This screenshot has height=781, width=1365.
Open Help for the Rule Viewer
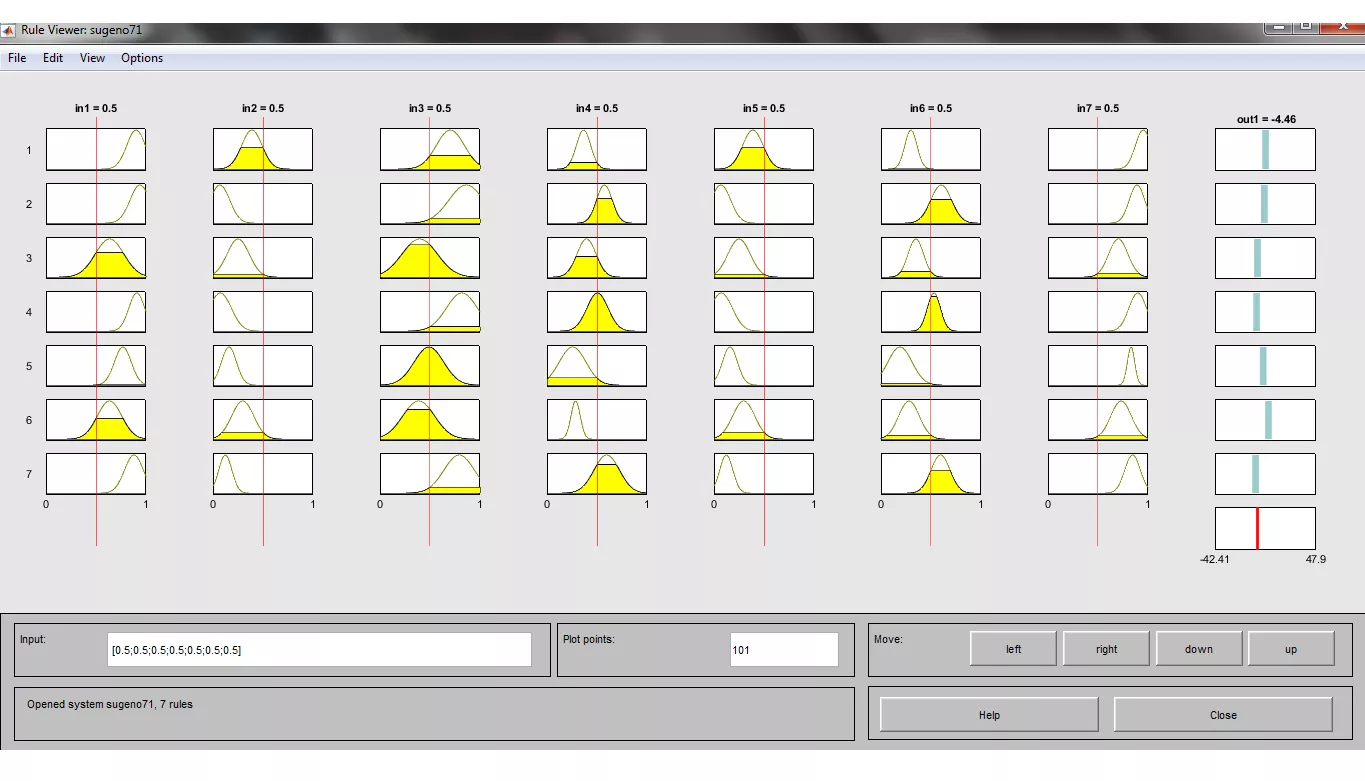click(989, 715)
